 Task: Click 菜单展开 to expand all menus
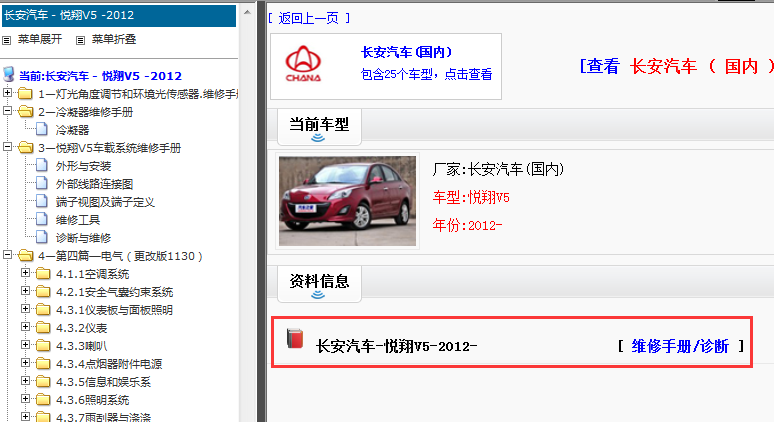tap(40, 39)
